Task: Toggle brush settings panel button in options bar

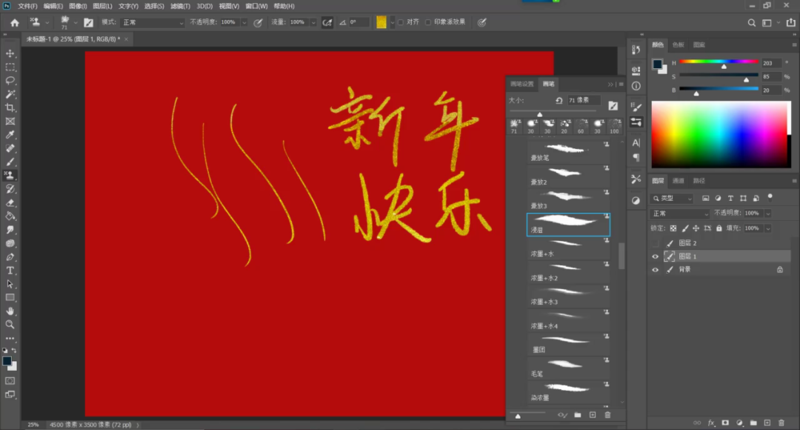Action: point(88,22)
